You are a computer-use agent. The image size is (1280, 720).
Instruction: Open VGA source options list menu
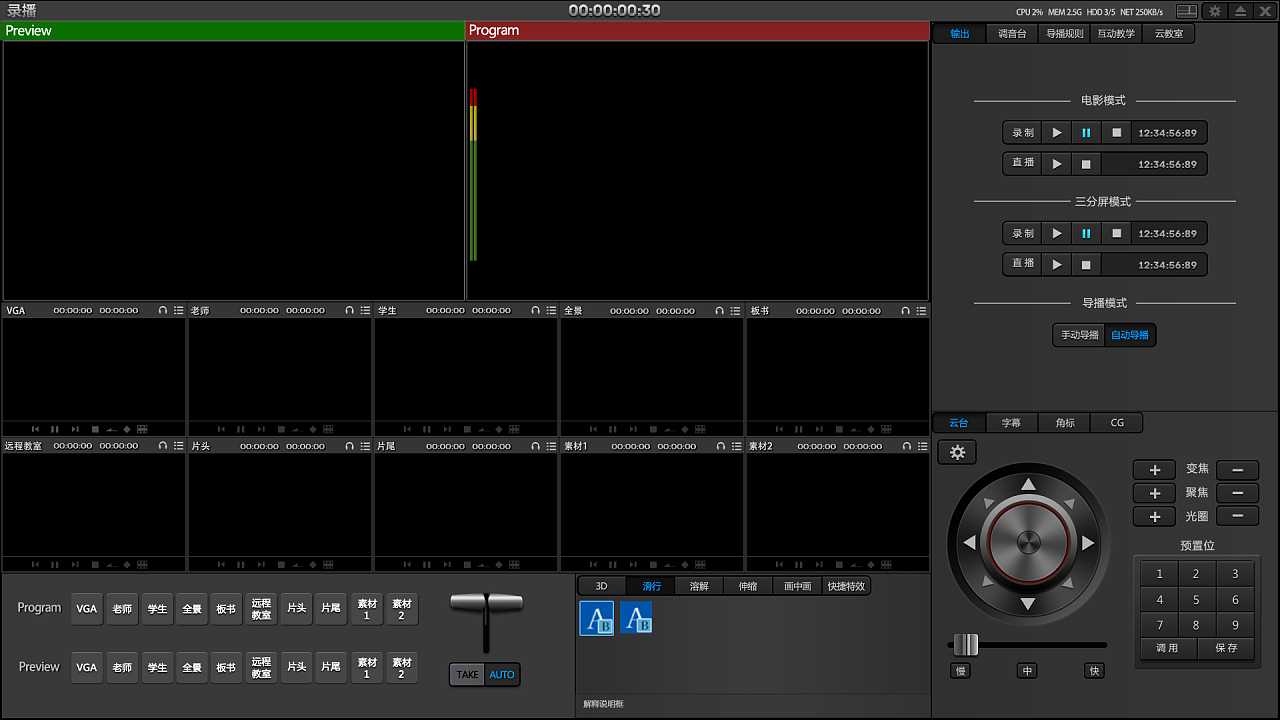tap(179, 311)
